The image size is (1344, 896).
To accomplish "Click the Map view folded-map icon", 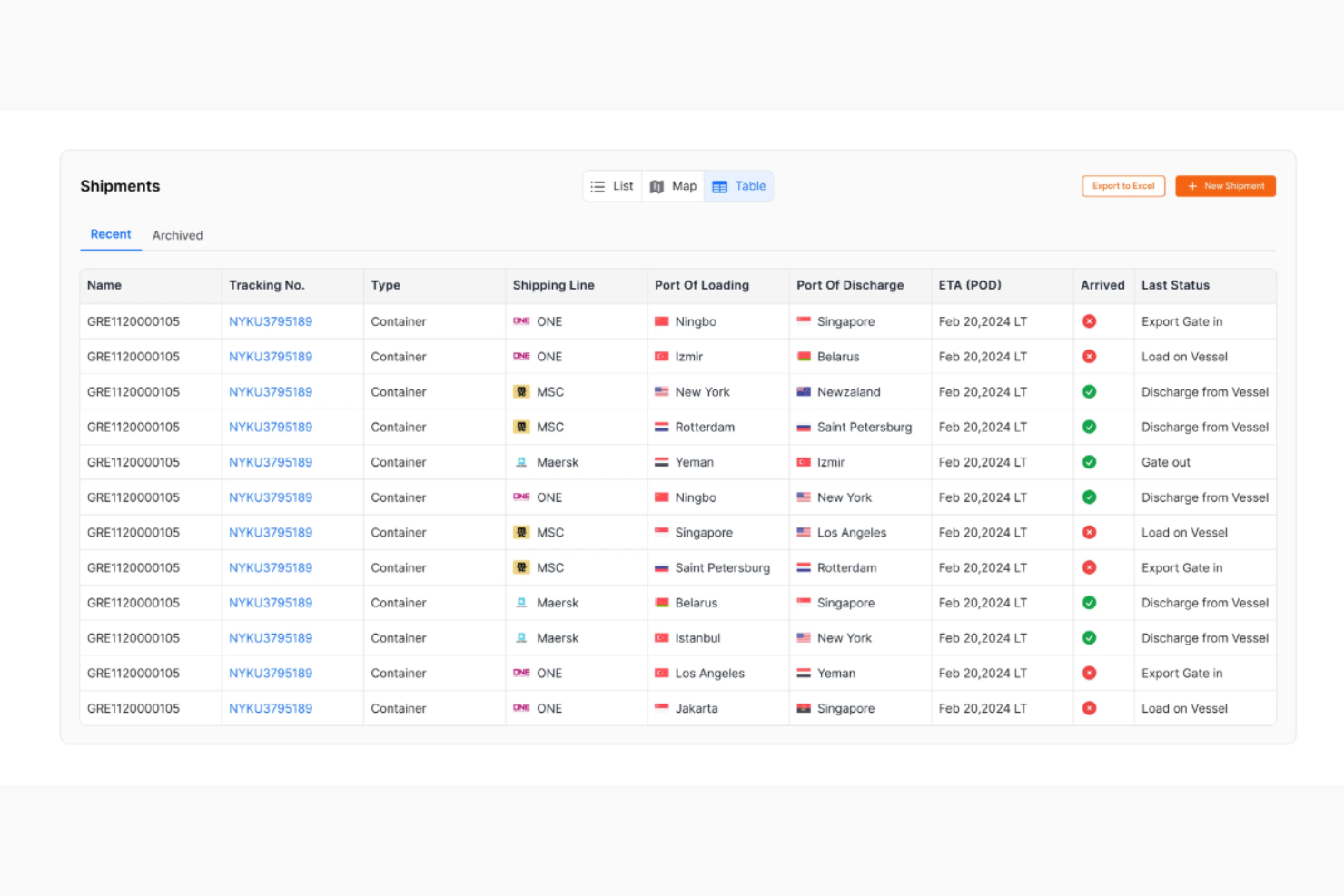I will (x=657, y=187).
